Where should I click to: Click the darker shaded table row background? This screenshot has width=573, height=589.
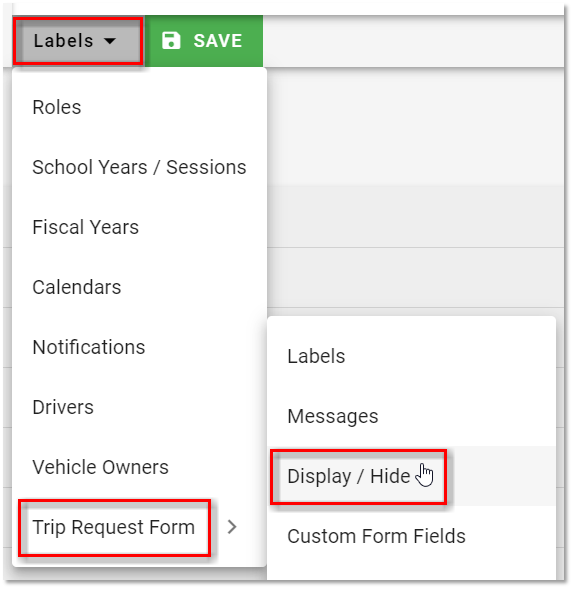pyautogui.click(x=415, y=216)
